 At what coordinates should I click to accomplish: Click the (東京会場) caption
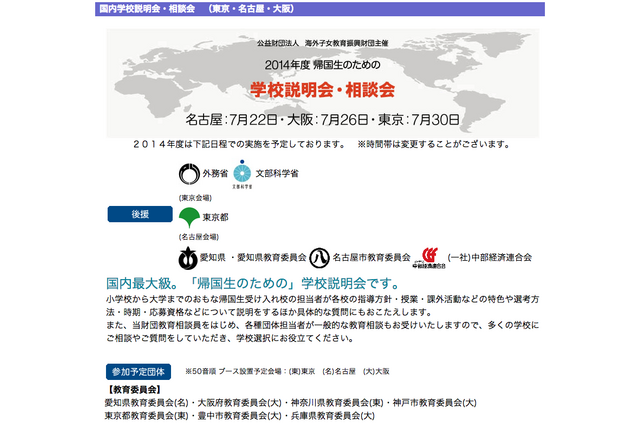[195, 198]
